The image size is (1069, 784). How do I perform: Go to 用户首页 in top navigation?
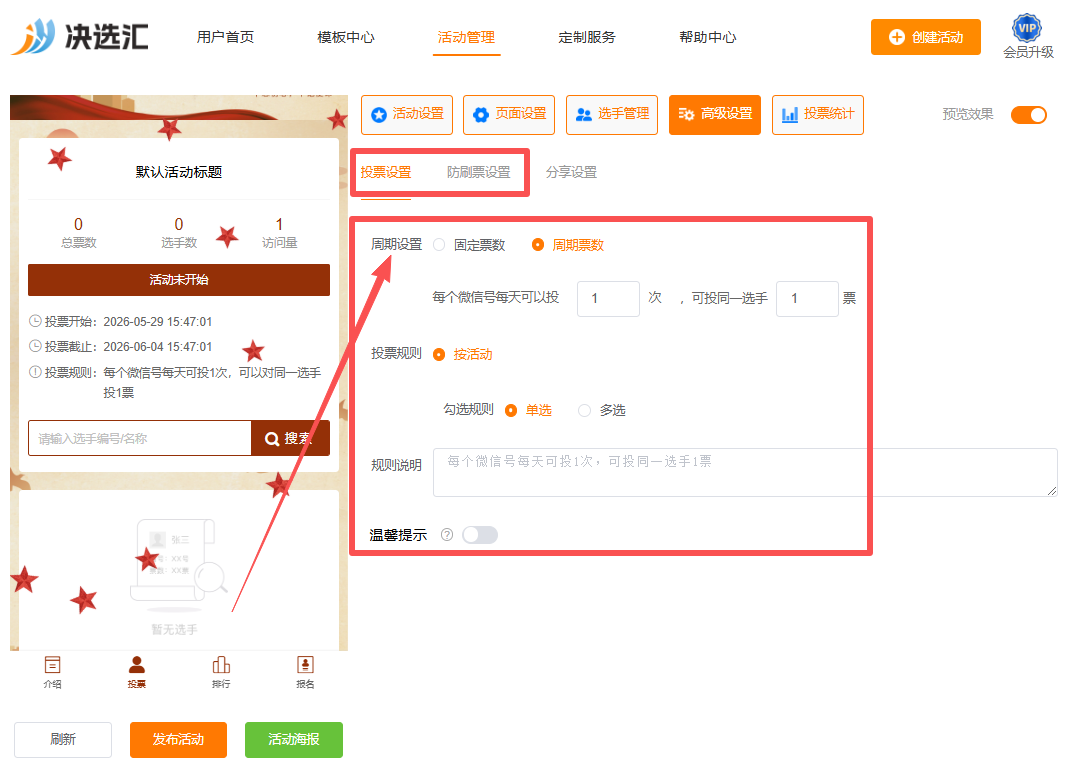[x=226, y=37]
